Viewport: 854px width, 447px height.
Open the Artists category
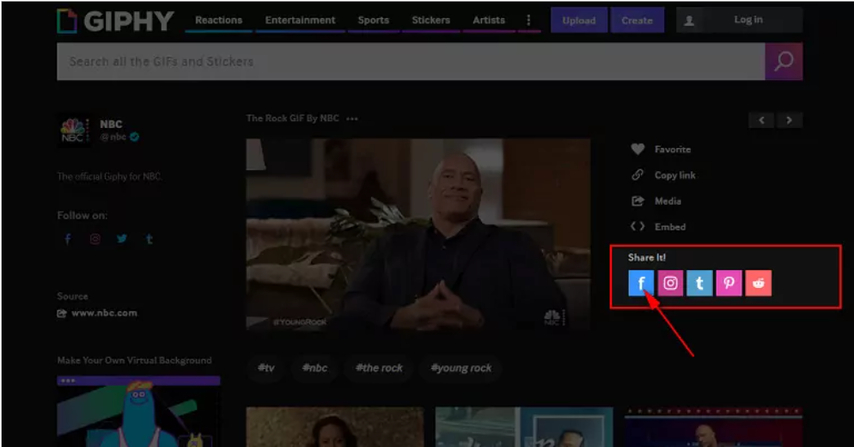tap(489, 20)
